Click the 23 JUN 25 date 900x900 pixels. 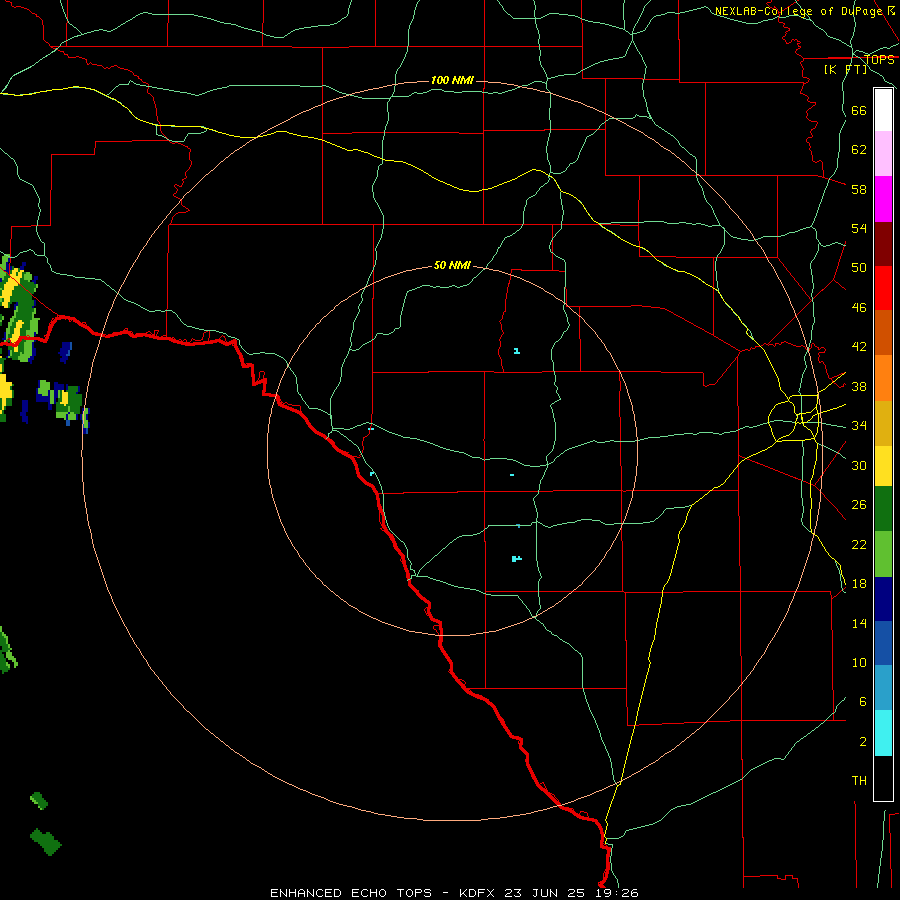(x=545, y=893)
